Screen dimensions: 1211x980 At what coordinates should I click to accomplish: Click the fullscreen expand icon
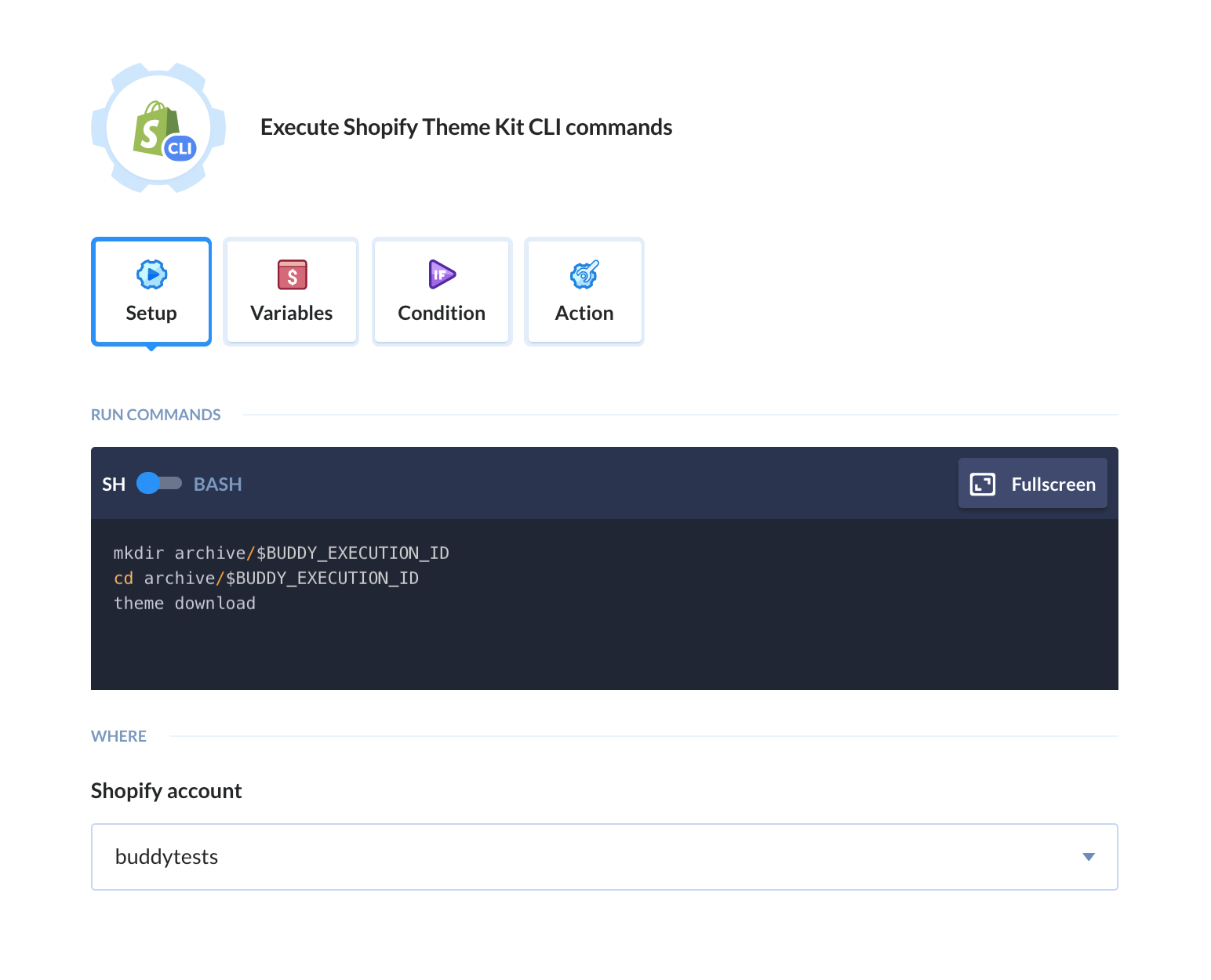[983, 485]
